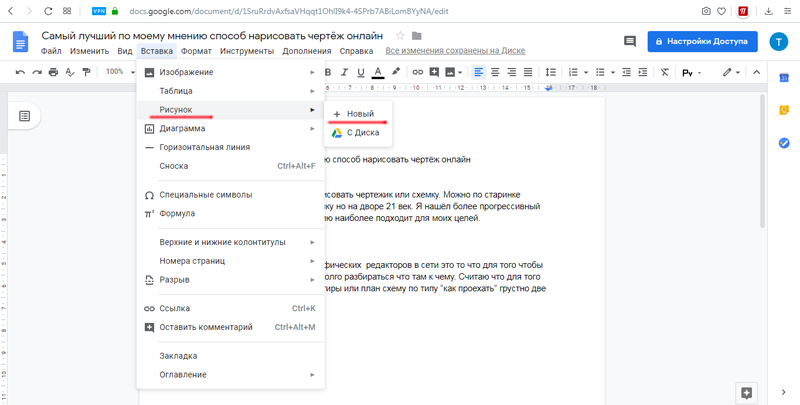Star the document
Image resolution: width=800 pixels, height=405 pixels.
coord(401,36)
